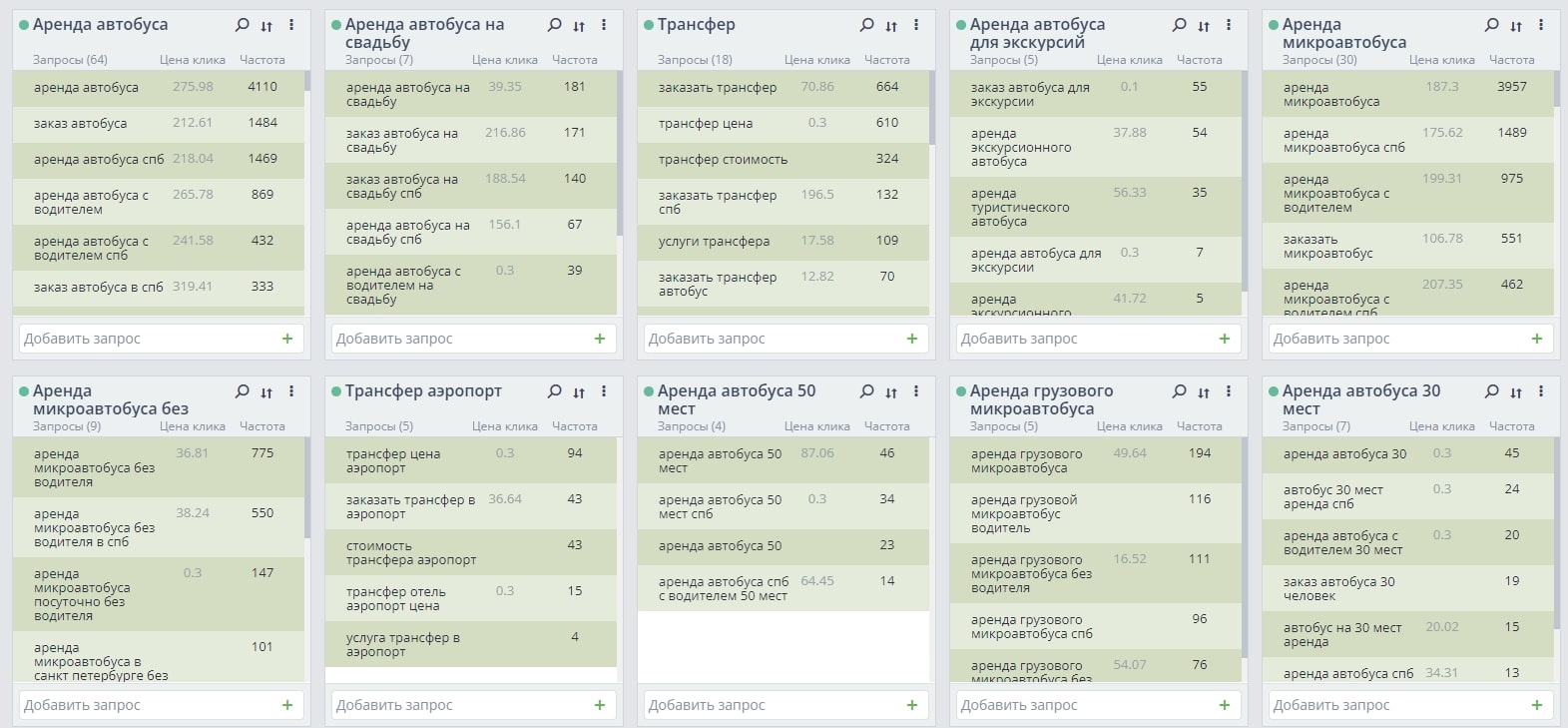
Task: Click plus icon in Аренда автобуса 30 мест
Action: (1537, 705)
